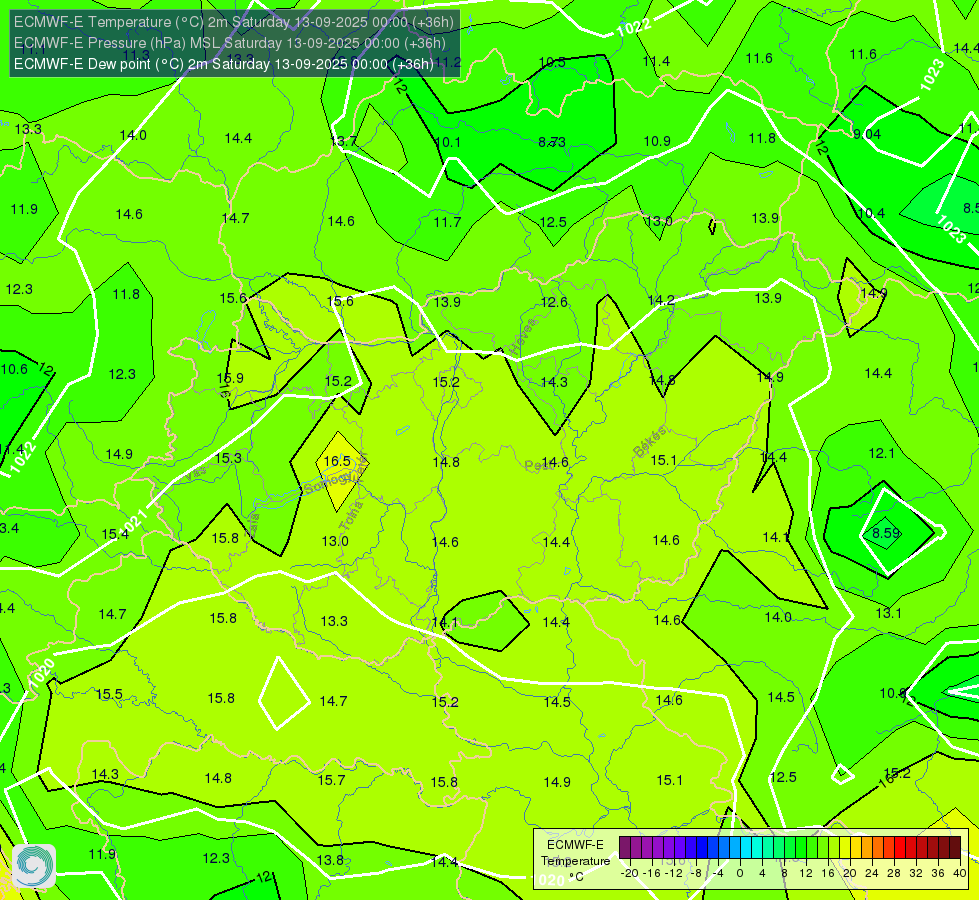Click the 13.8 temperature value
This screenshot has width=979, height=900.
330,860
